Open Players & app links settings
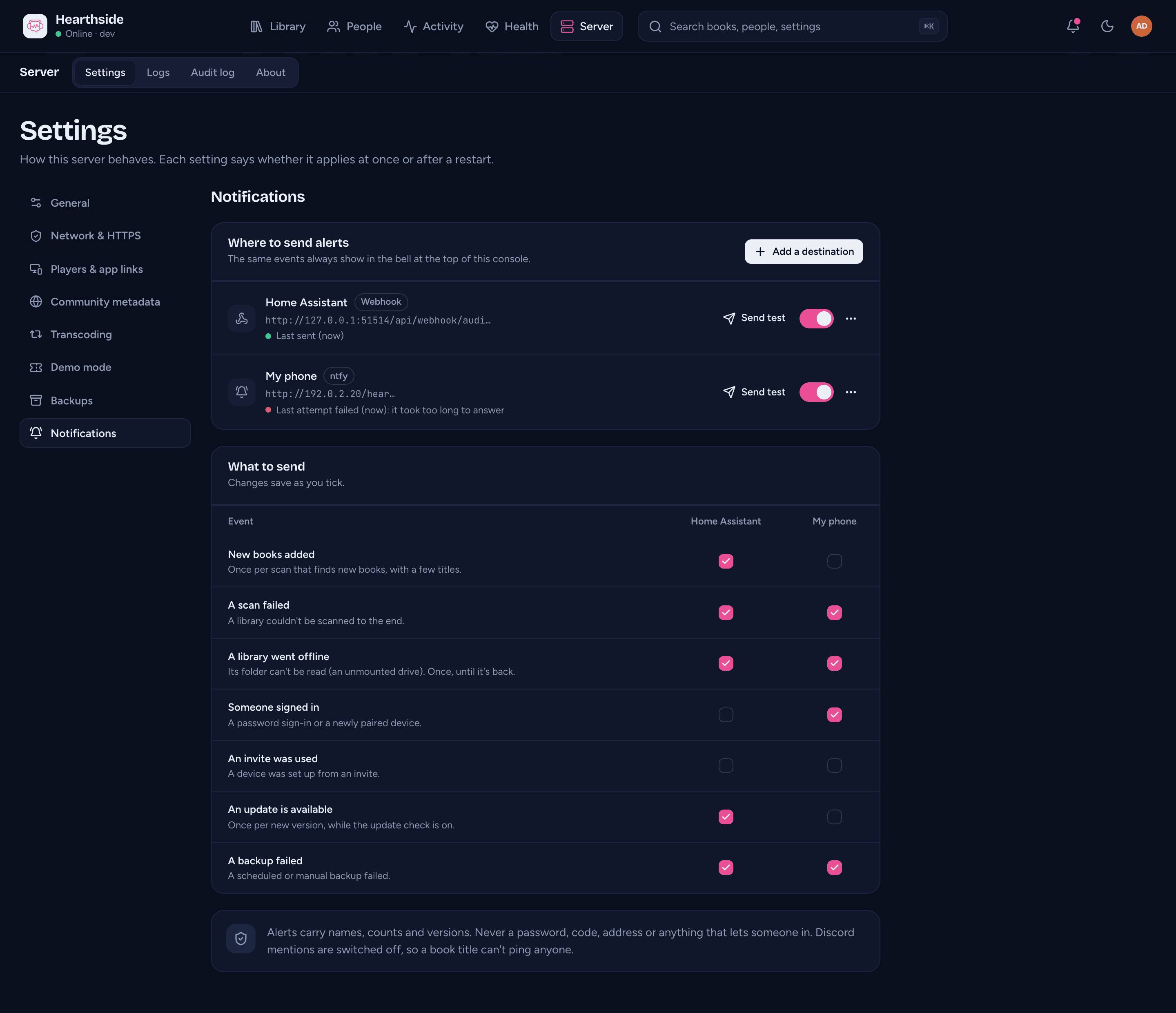Screen dimensions: 1176x1013 point(105,269)
